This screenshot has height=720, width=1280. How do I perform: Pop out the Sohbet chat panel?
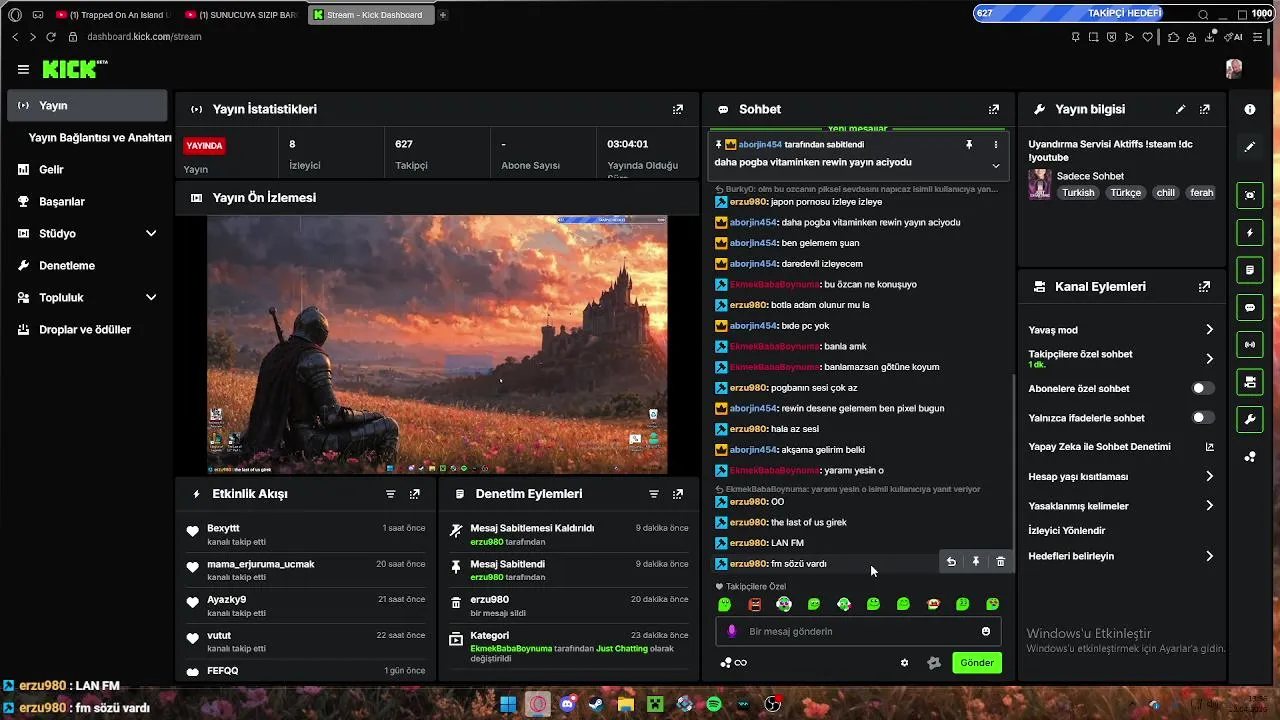[994, 109]
